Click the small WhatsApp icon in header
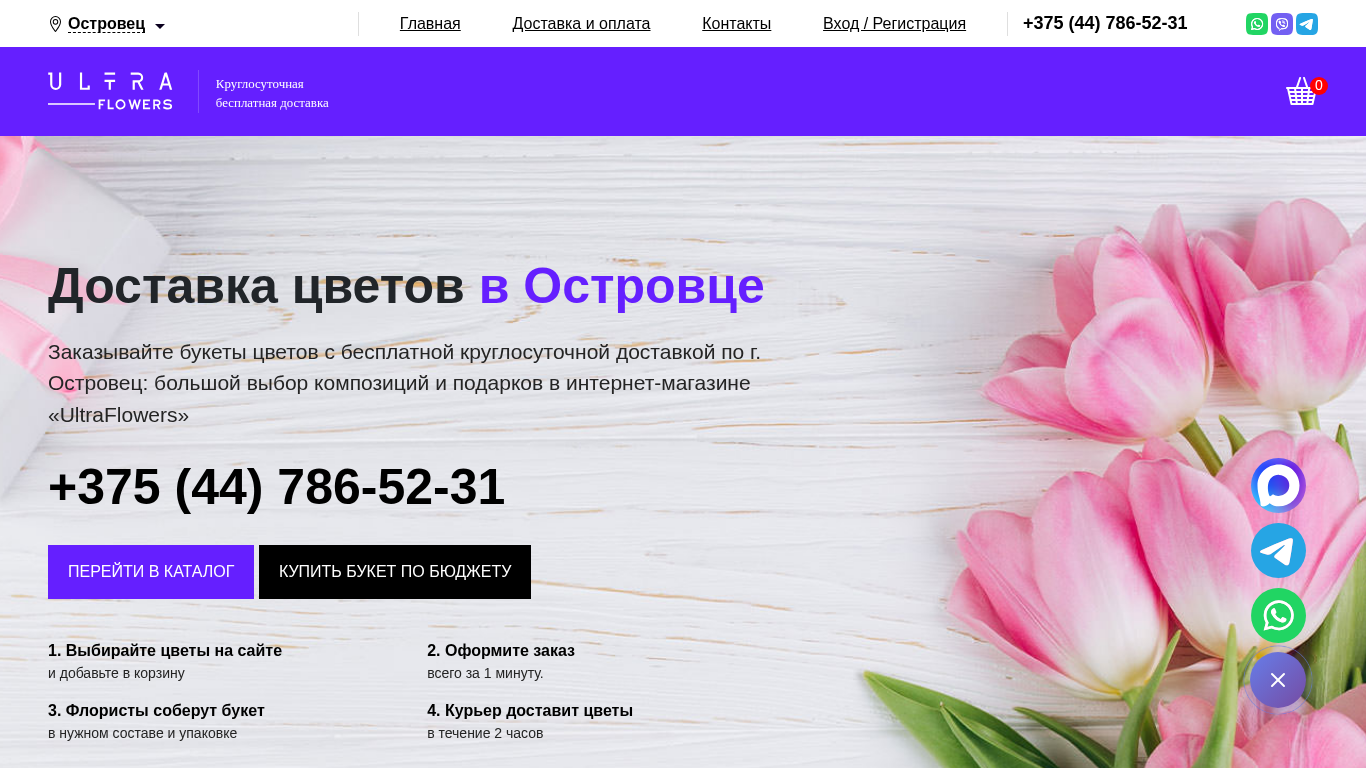1366x768 pixels. coord(1257,24)
